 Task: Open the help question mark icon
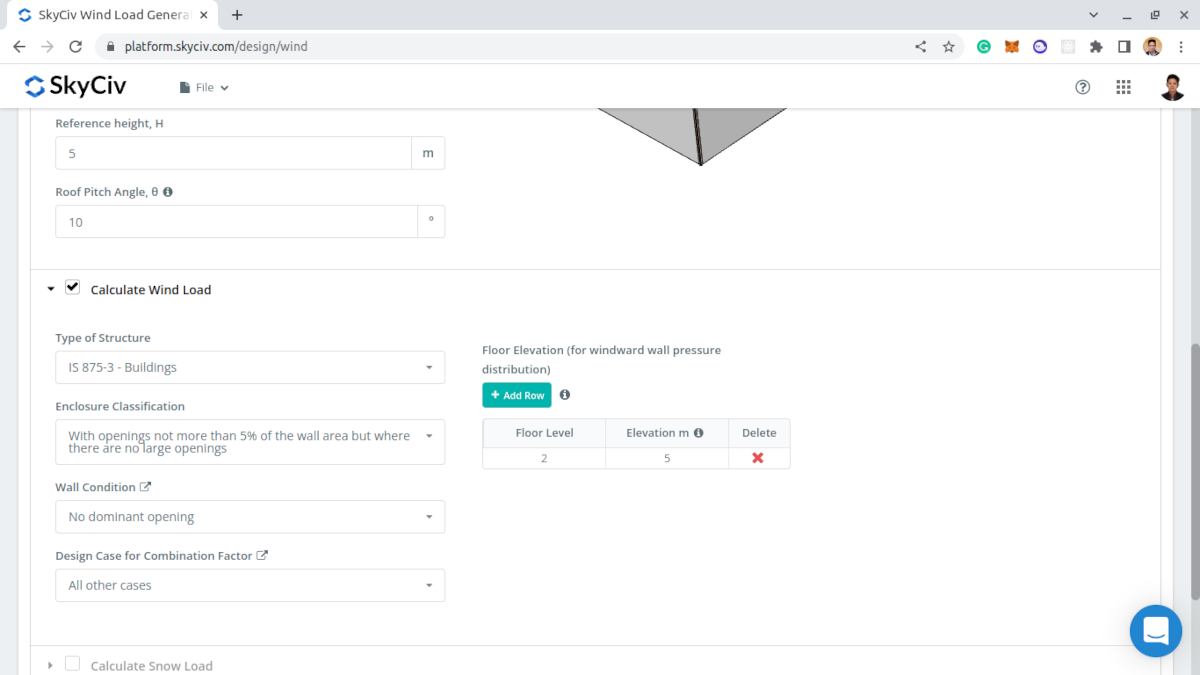point(1082,87)
